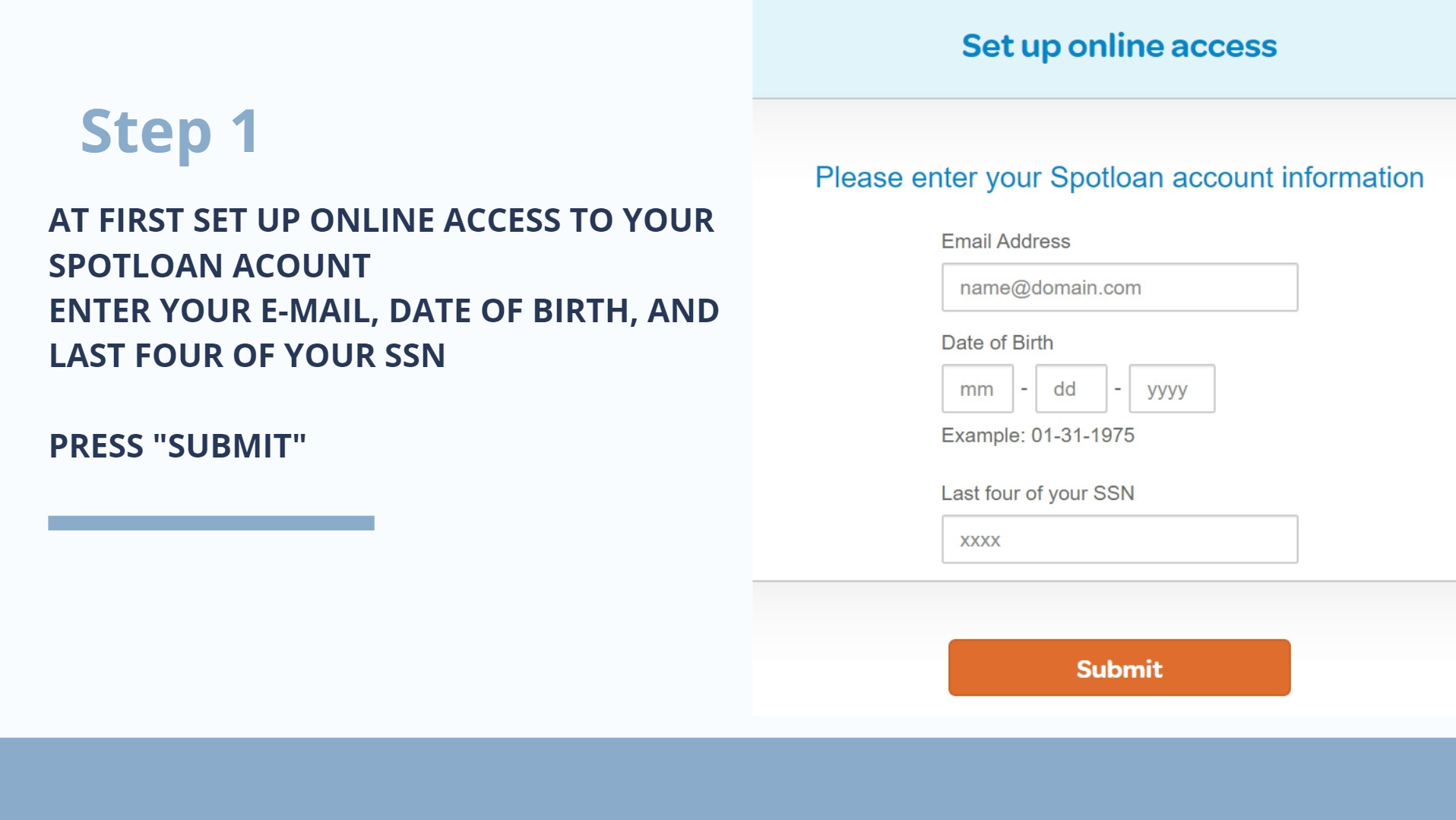Select the day (dd) birth date field
Image resolution: width=1456 pixels, height=820 pixels.
[x=1071, y=389]
